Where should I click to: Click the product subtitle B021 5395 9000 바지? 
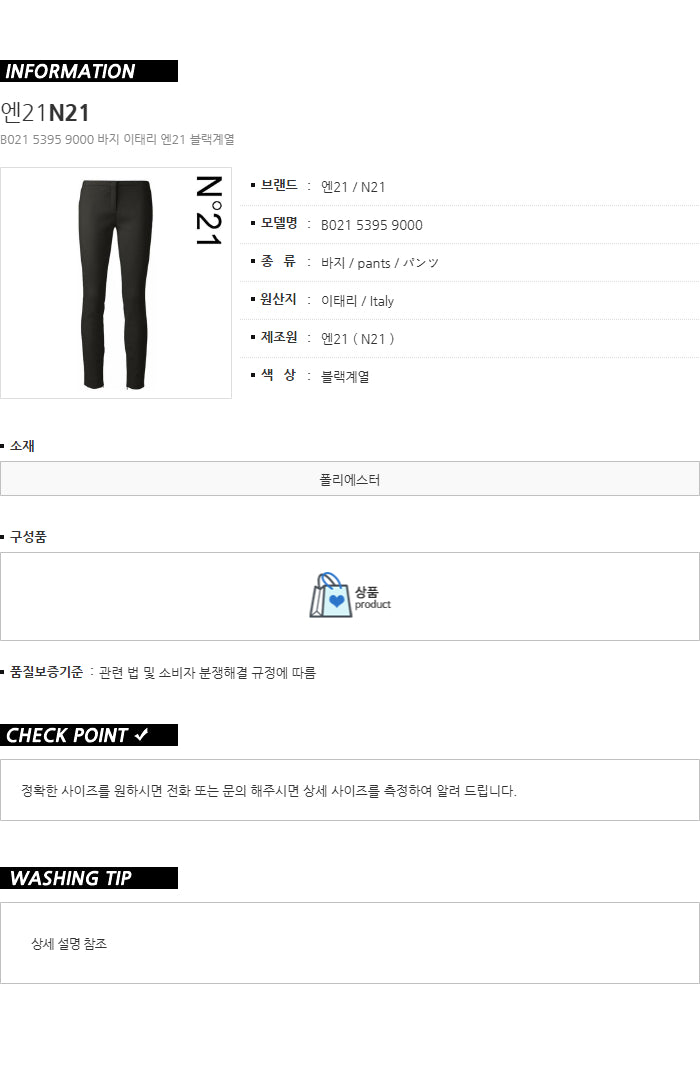117,139
